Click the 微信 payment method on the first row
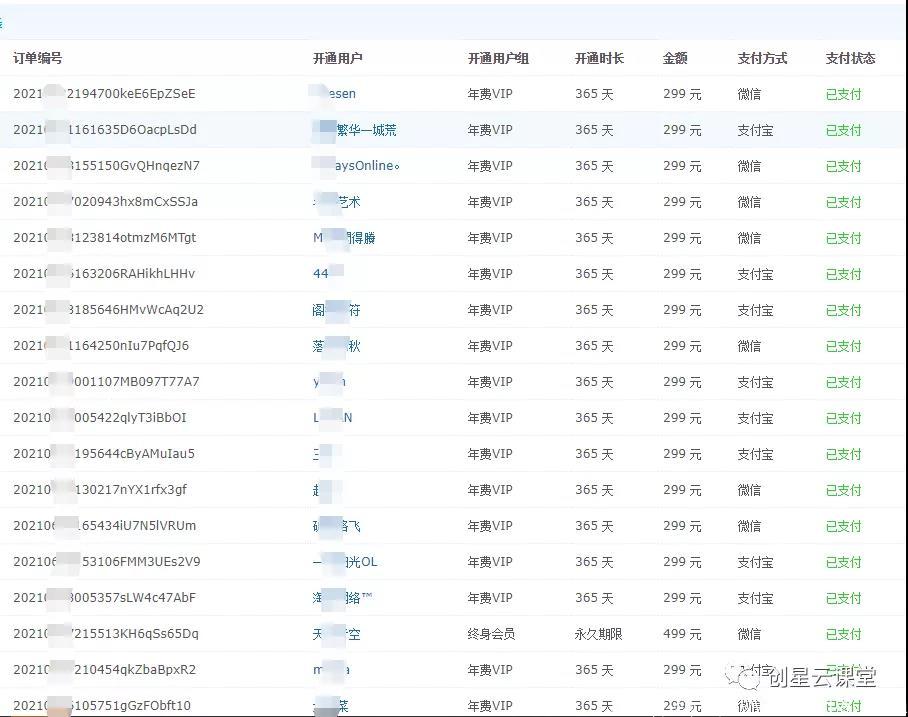Viewport: 908px width, 717px height. coord(751,94)
